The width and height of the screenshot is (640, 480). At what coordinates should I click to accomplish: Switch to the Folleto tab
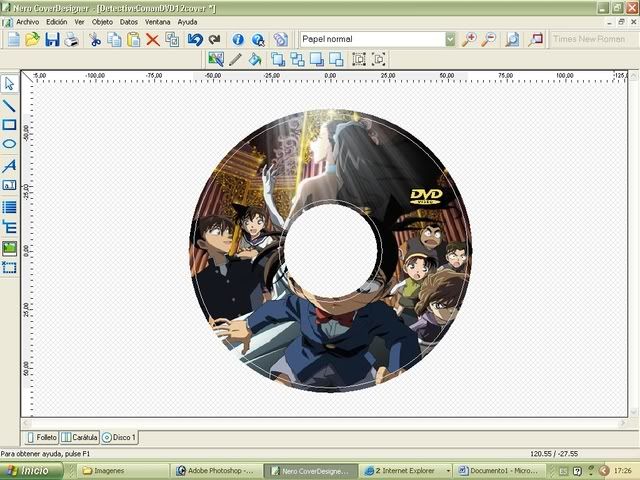pyautogui.click(x=42, y=438)
